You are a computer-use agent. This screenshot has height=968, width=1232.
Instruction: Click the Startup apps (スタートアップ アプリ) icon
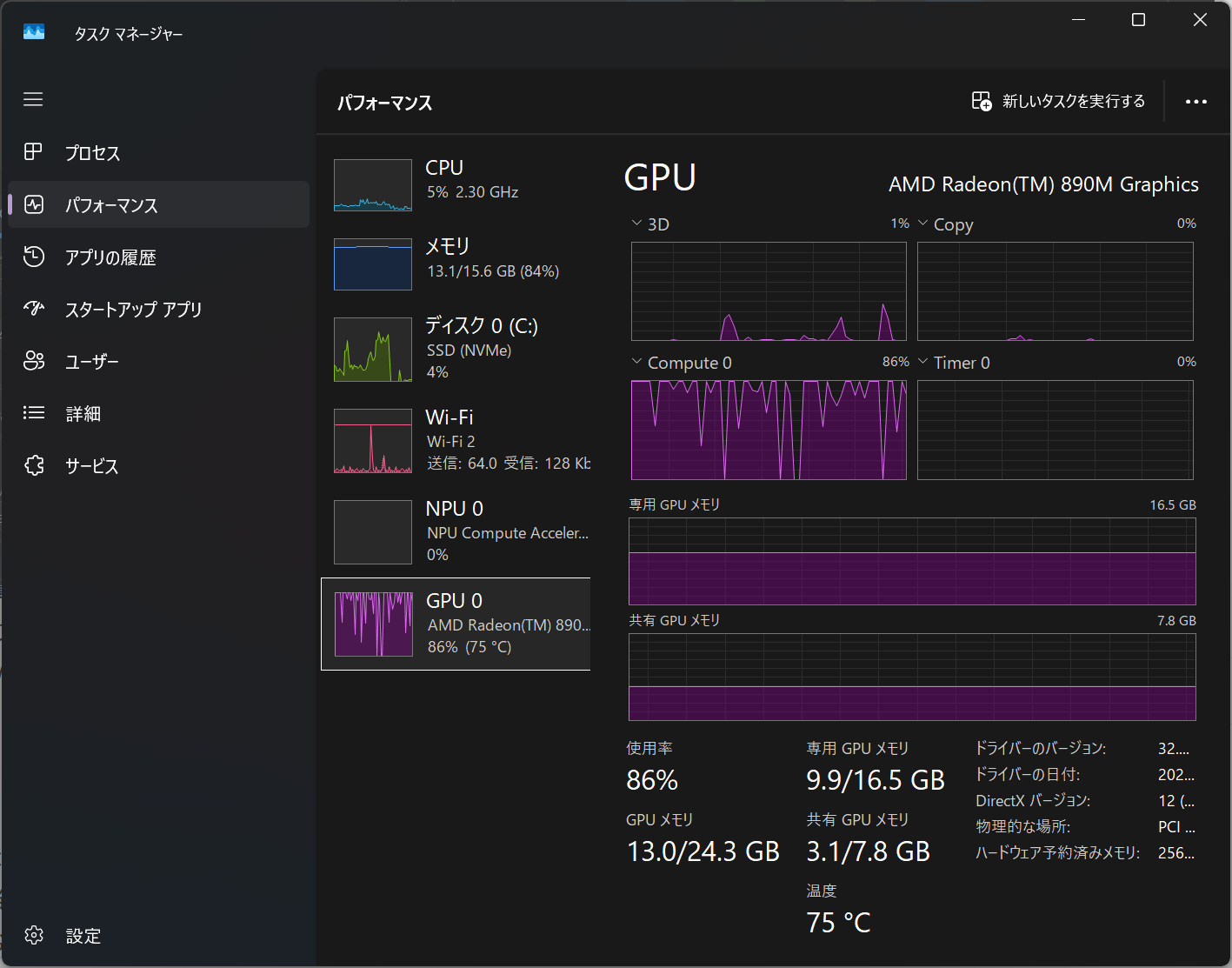(x=33, y=309)
